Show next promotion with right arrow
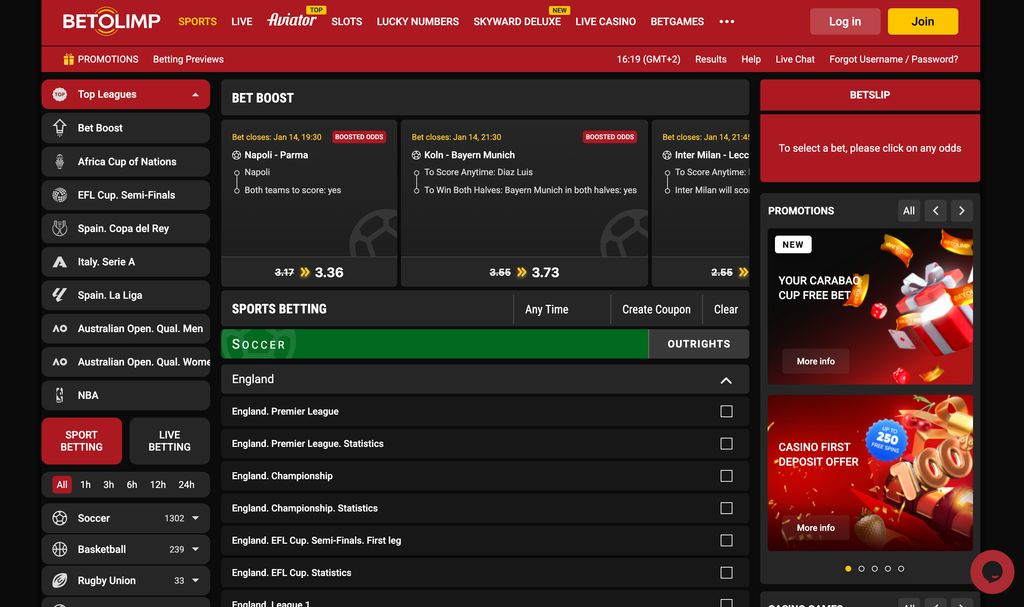Viewport: 1024px width, 607px height. coord(961,210)
